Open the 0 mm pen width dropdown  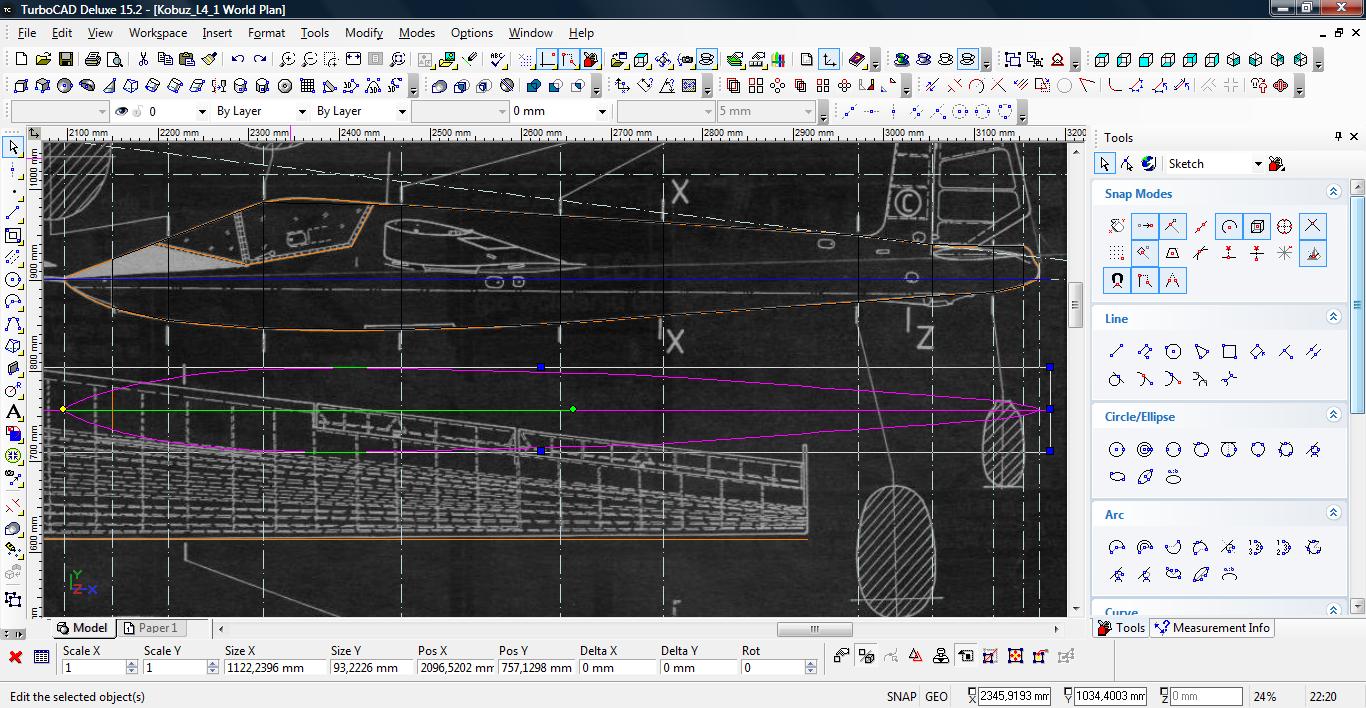point(602,111)
